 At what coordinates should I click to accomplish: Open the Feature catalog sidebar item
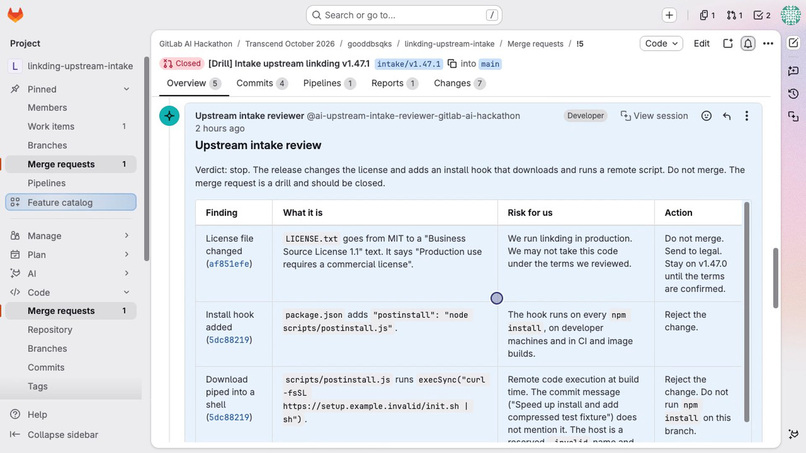(x=71, y=202)
